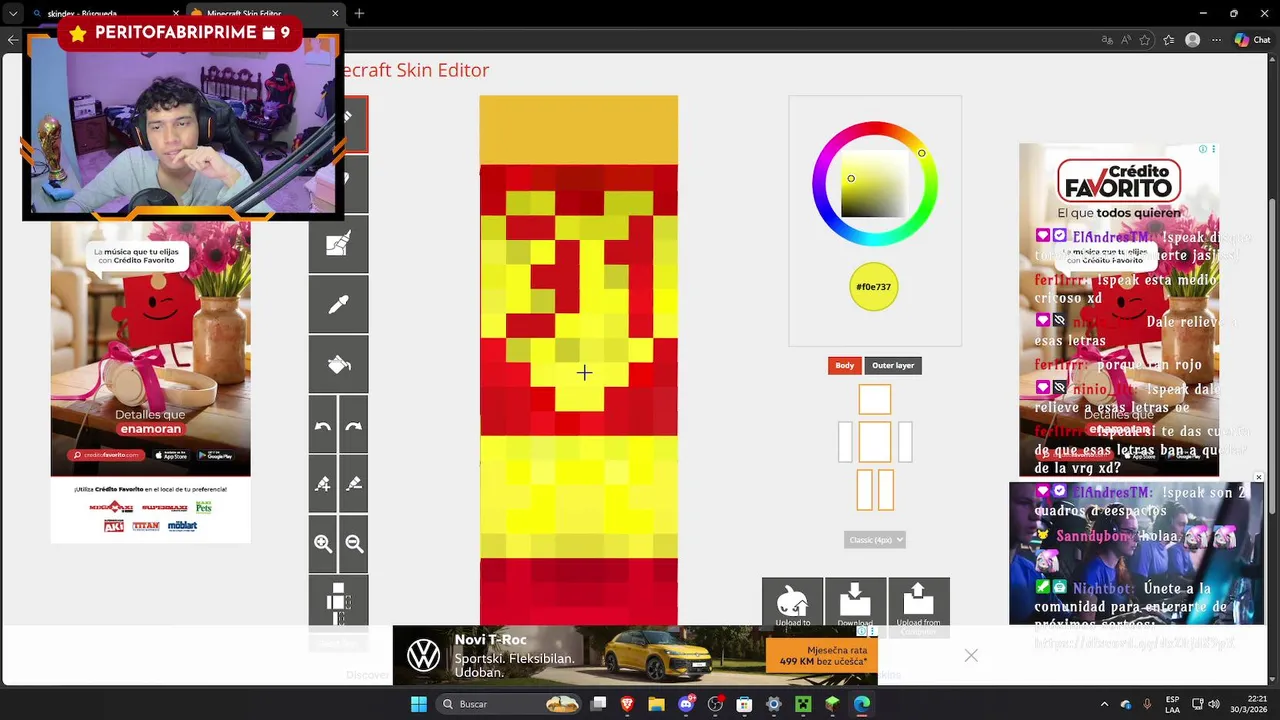The image size is (1280, 720).
Task: Open Minecraft grass block icon in taskbar
Action: click(x=832, y=704)
